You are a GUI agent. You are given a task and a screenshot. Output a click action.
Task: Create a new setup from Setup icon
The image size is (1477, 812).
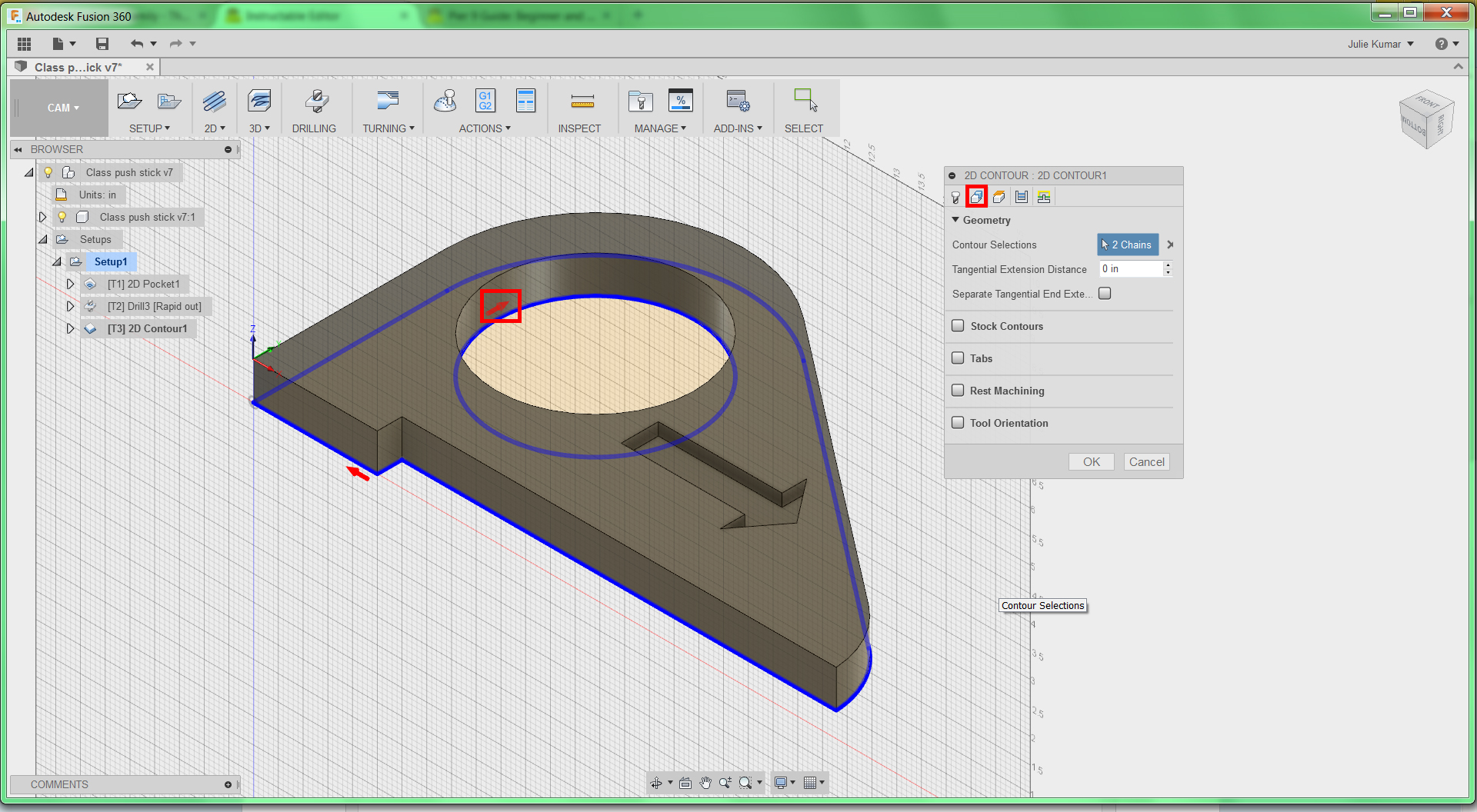coord(129,101)
